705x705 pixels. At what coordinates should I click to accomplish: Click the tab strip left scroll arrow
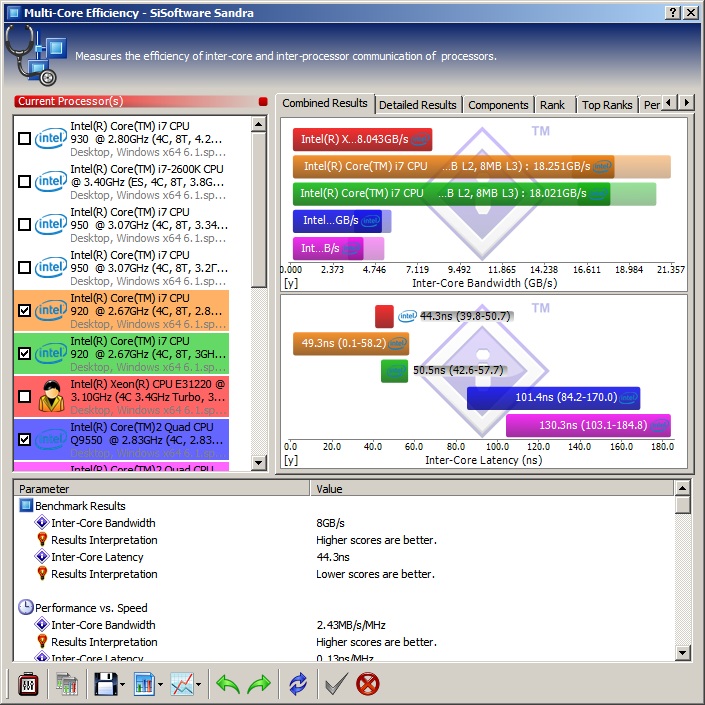tap(669, 103)
